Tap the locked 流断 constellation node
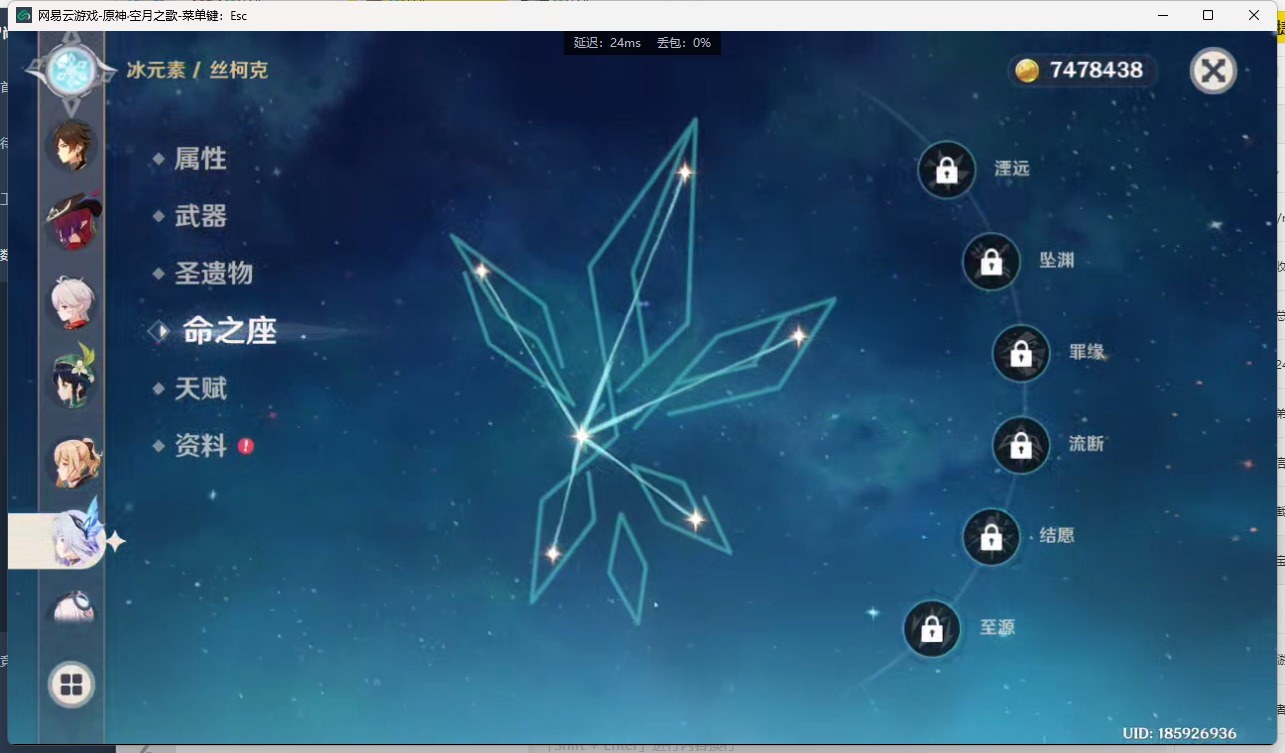 click(1021, 445)
